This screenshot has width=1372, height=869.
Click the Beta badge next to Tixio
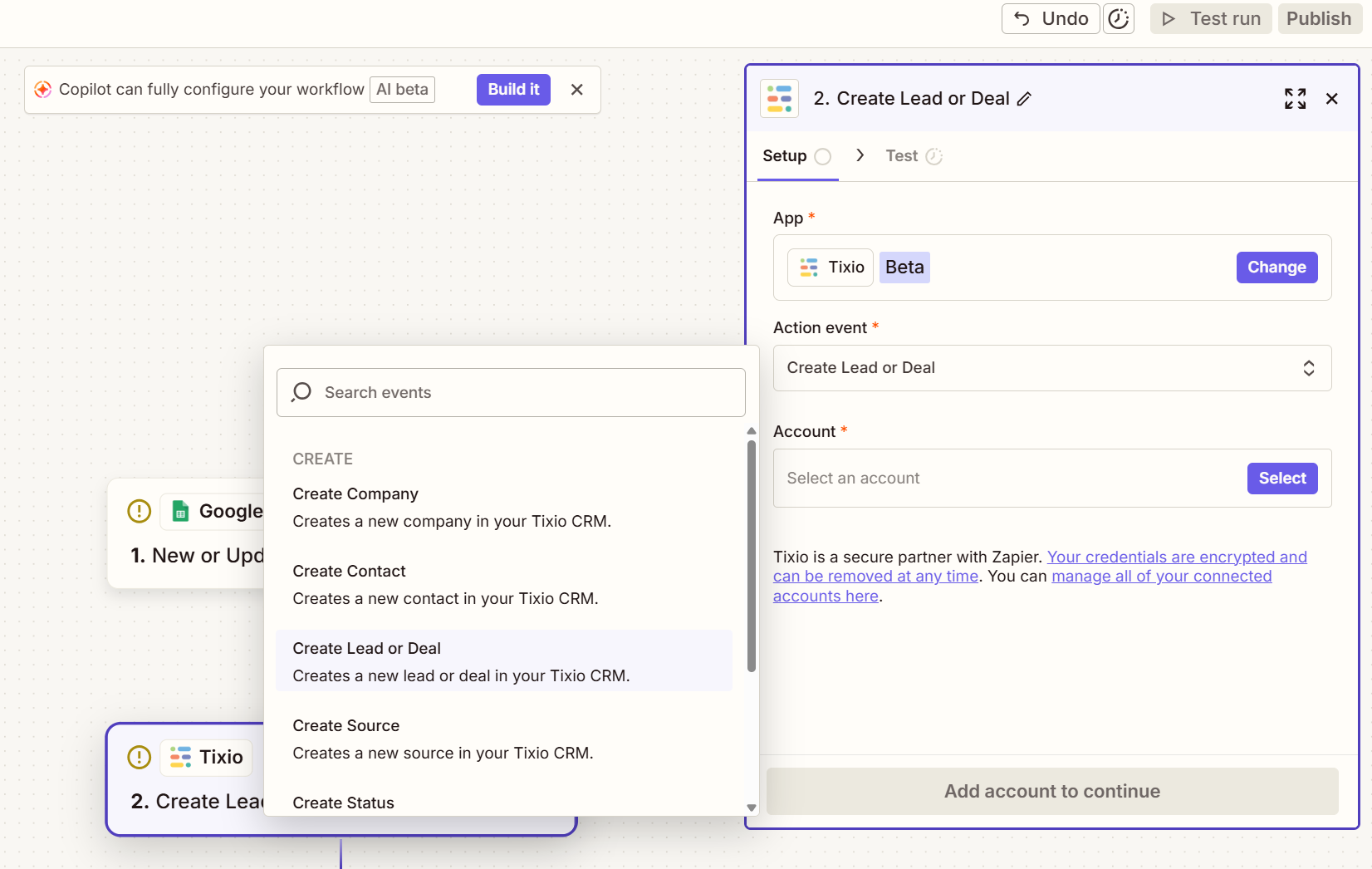click(904, 268)
